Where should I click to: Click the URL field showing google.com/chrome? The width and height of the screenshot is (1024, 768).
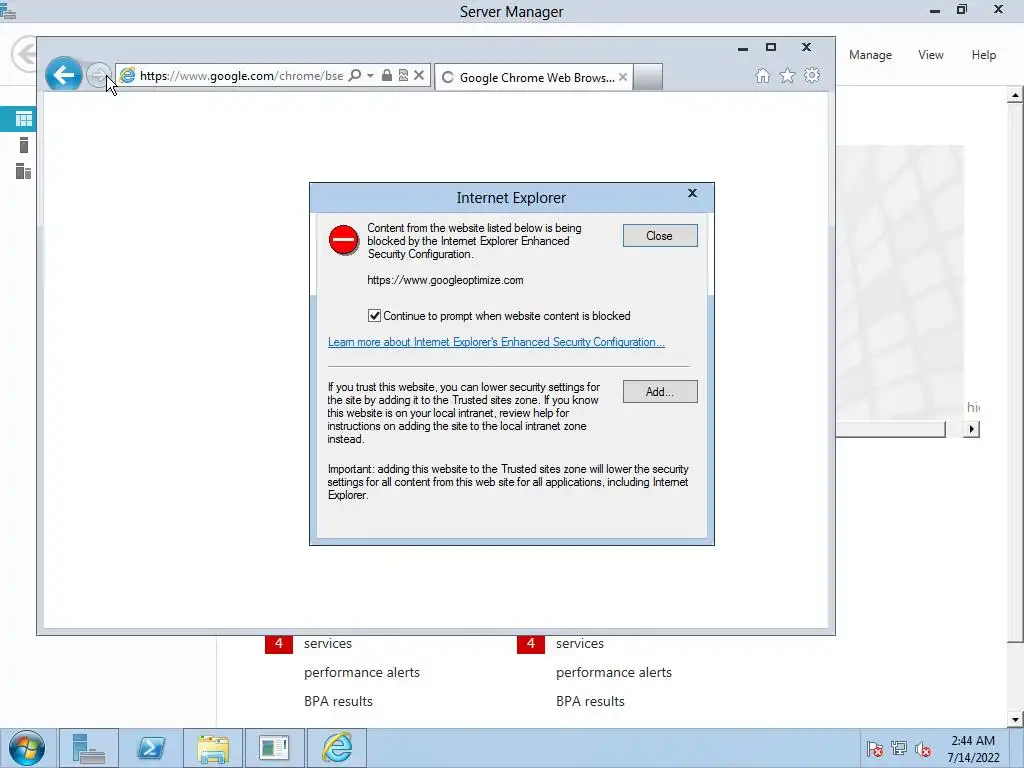pos(242,76)
